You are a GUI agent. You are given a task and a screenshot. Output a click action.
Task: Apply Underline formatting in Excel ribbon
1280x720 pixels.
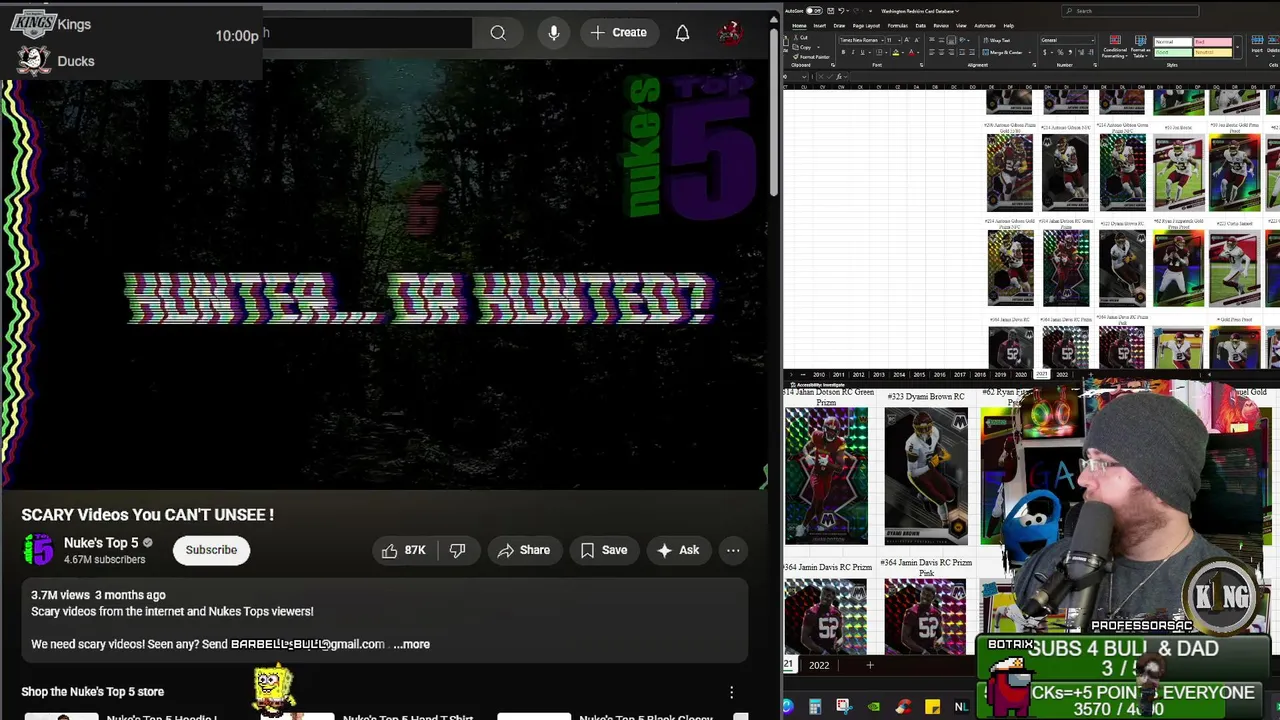(x=863, y=52)
